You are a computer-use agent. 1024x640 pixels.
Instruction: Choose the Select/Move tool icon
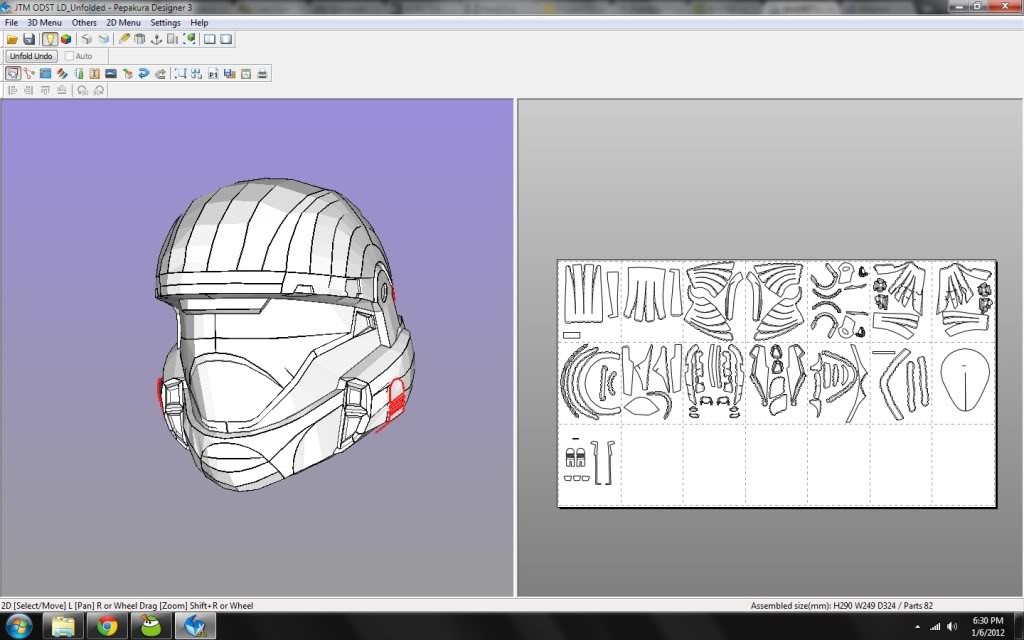[12, 73]
